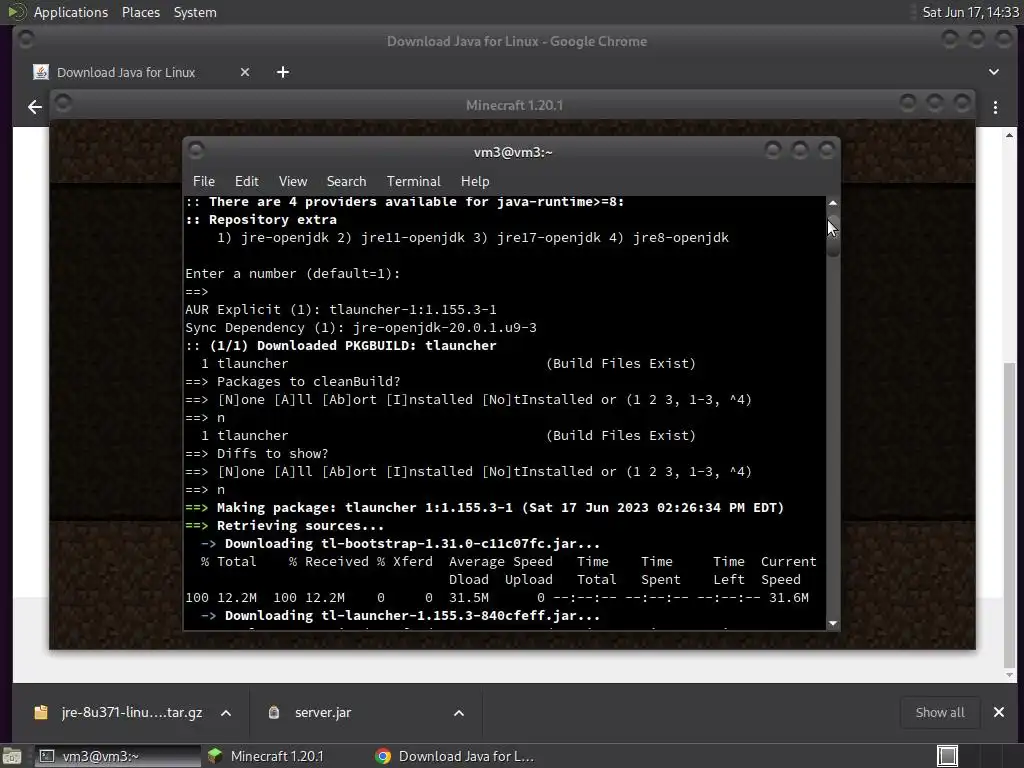Click the Minecraft window menu button in titlebar
Viewport: 1024px width, 768px height.
(63, 102)
